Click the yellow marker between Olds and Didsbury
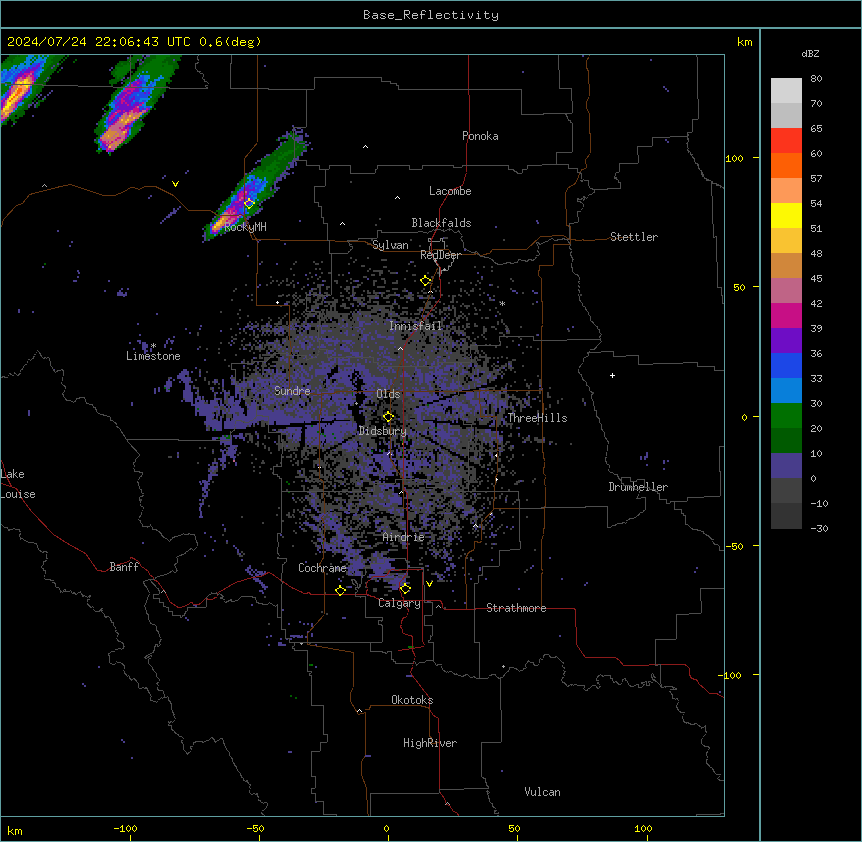Viewport: 862px width, 842px height. [x=388, y=417]
